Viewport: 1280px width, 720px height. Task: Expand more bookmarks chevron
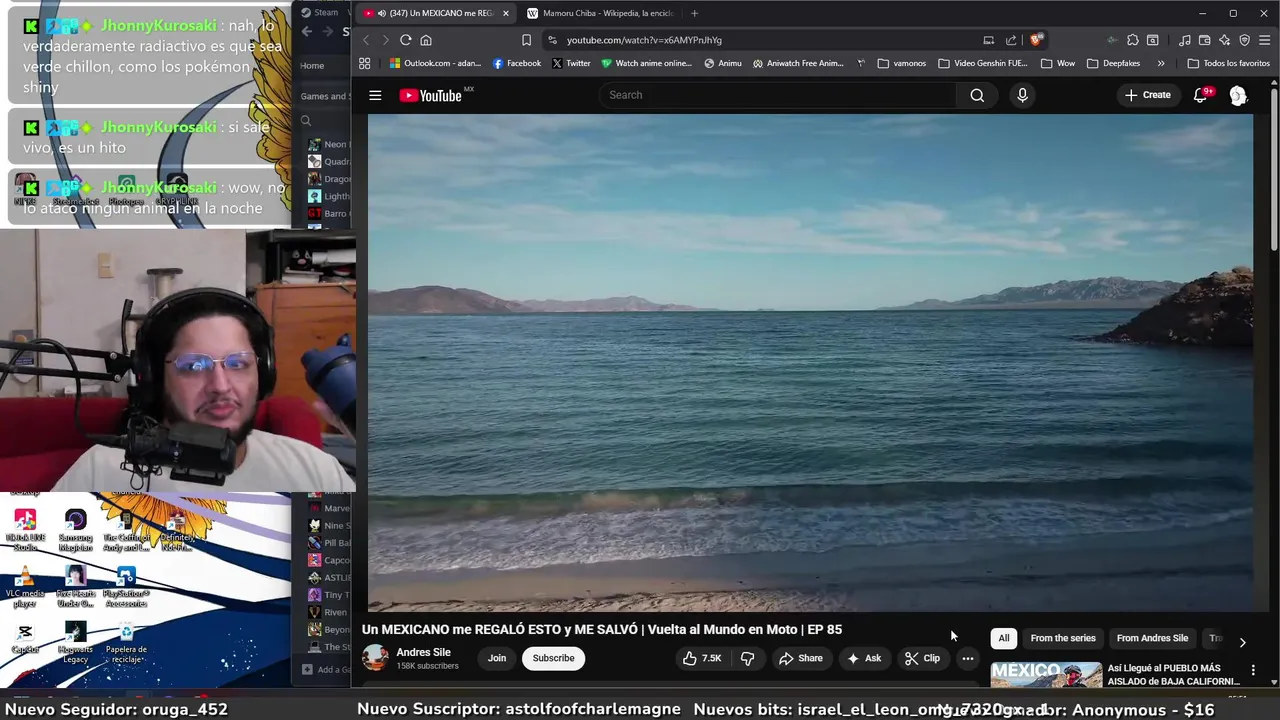click(1160, 63)
